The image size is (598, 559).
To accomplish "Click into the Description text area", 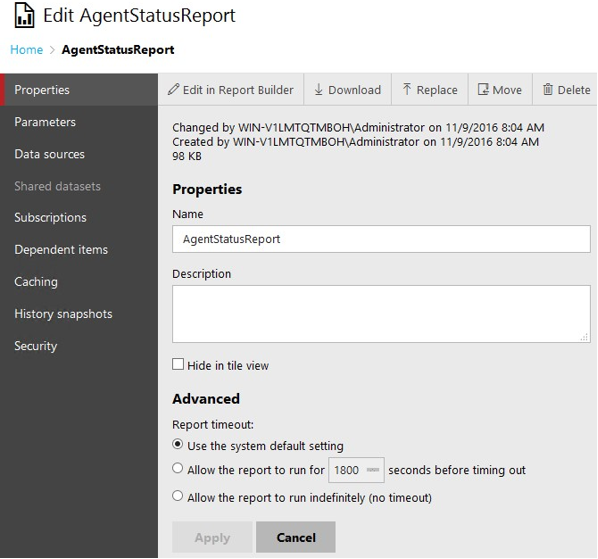I will [x=381, y=314].
